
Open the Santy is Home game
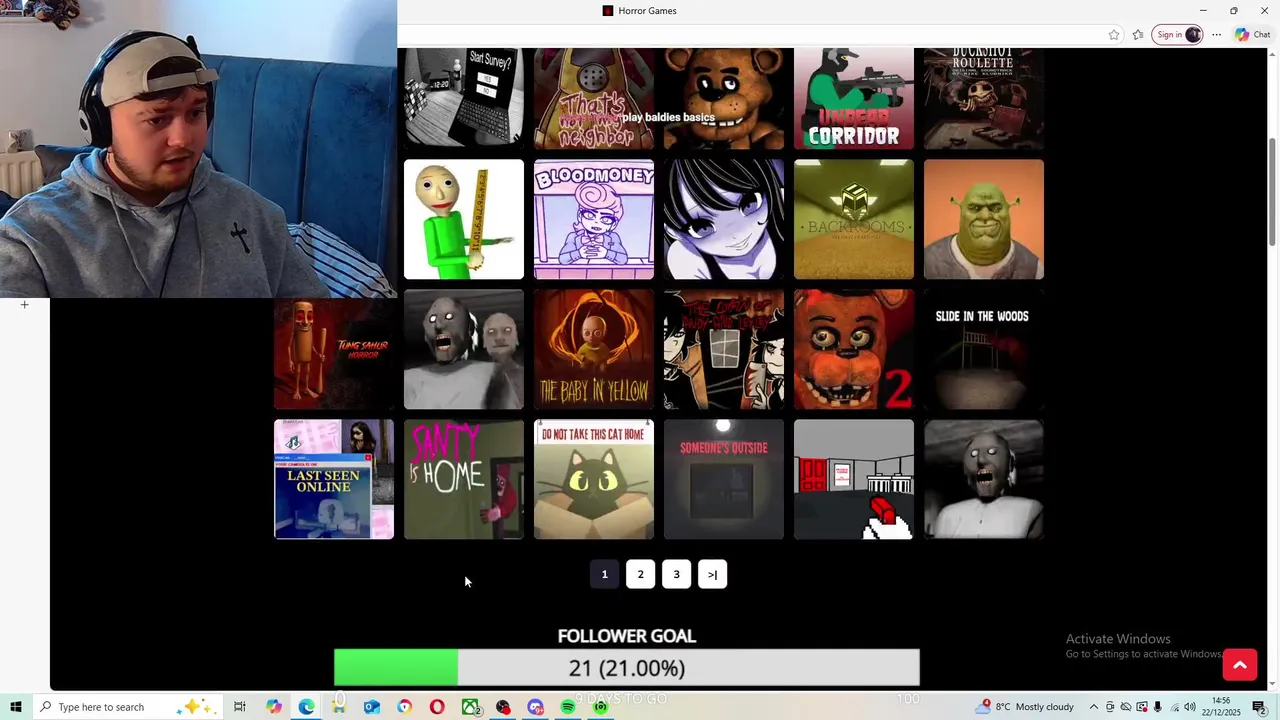coord(464,479)
